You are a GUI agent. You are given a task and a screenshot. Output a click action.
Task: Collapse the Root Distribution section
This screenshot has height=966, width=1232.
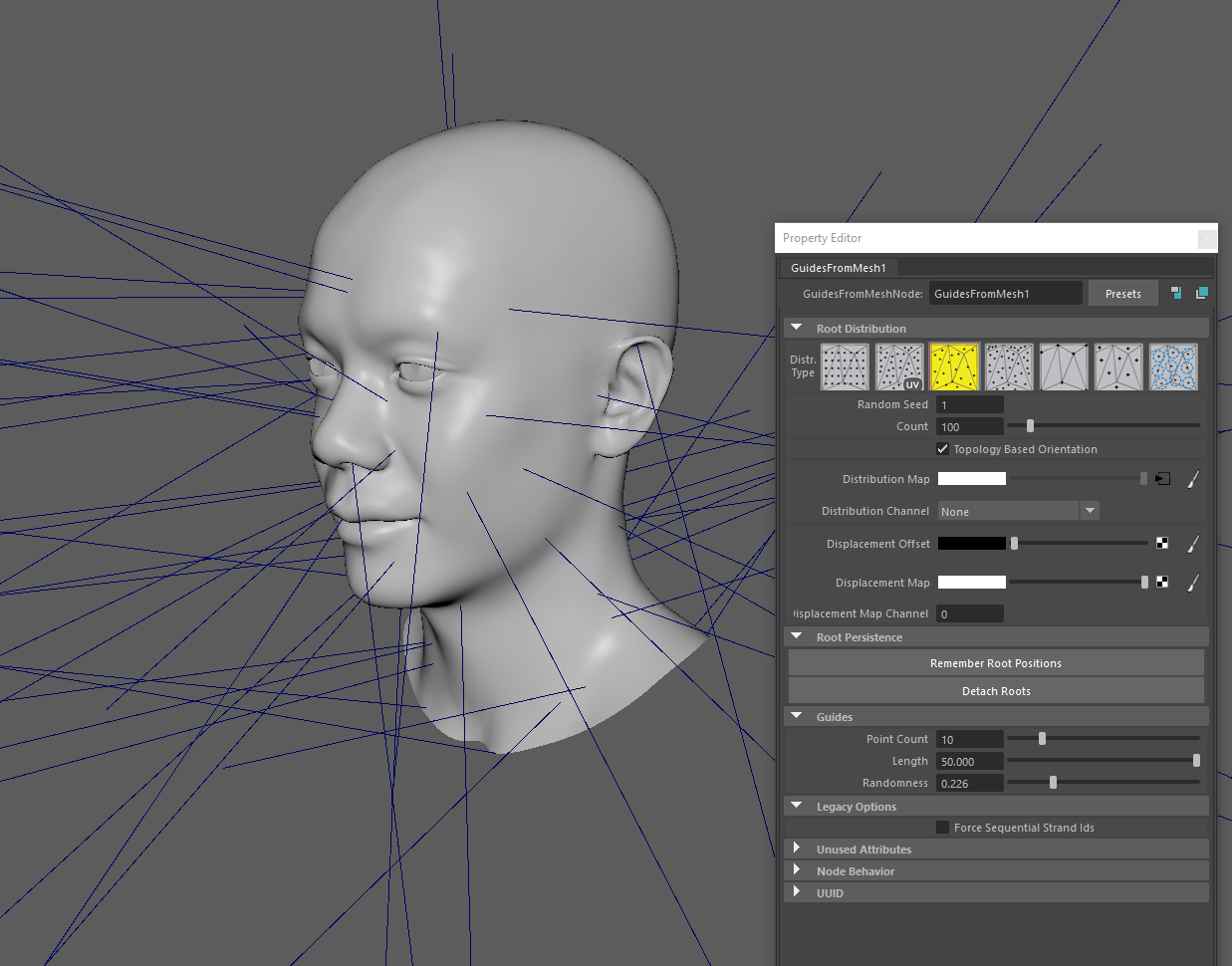point(797,328)
